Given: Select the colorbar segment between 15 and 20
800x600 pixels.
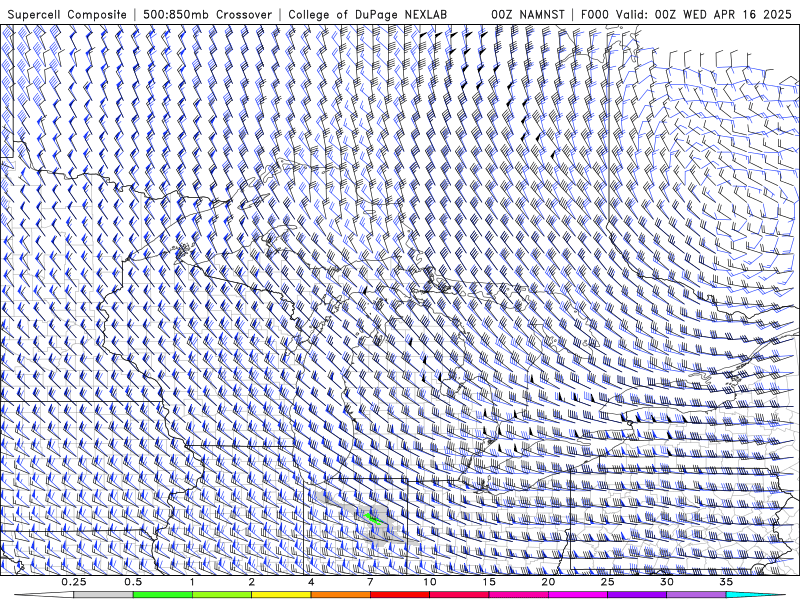Looking at the screenshot, I should click(x=518, y=595).
